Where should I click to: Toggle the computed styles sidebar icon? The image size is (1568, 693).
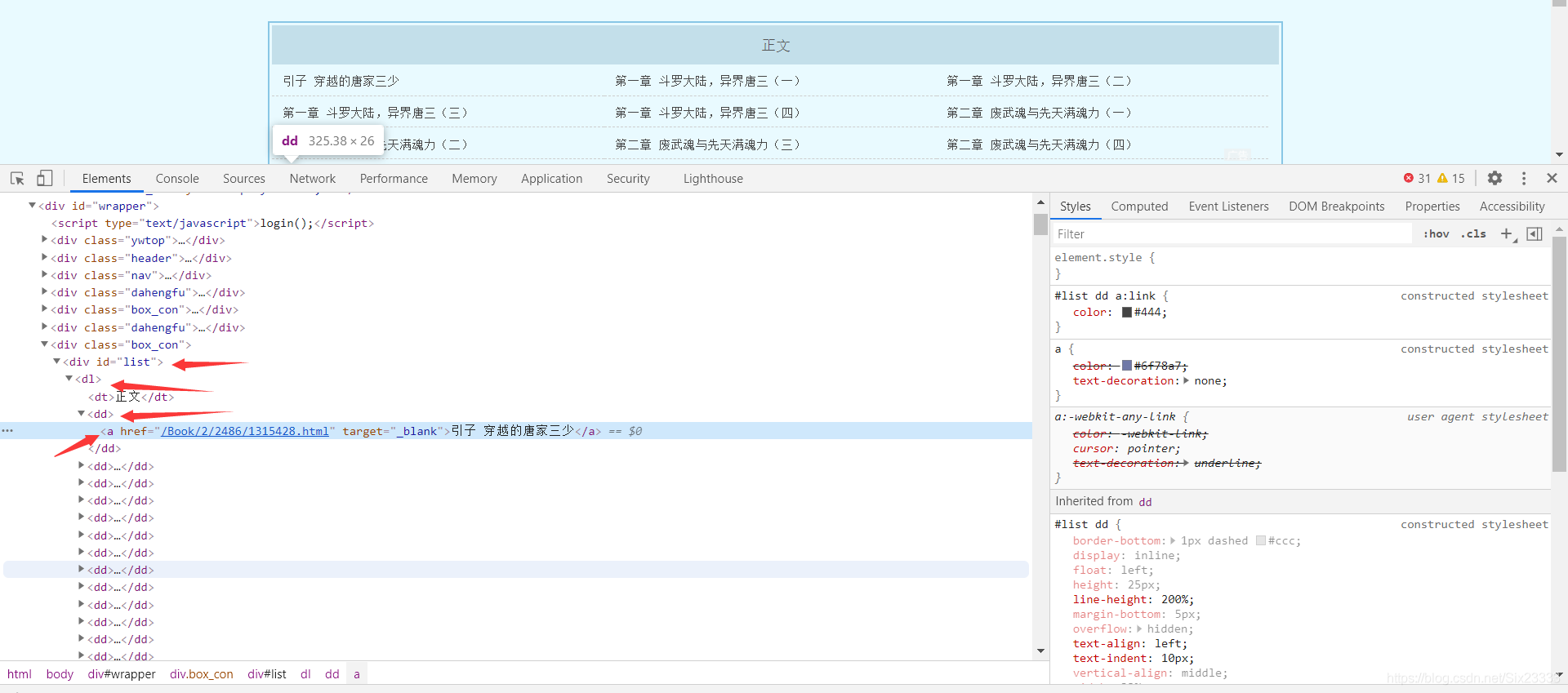coord(1535,234)
